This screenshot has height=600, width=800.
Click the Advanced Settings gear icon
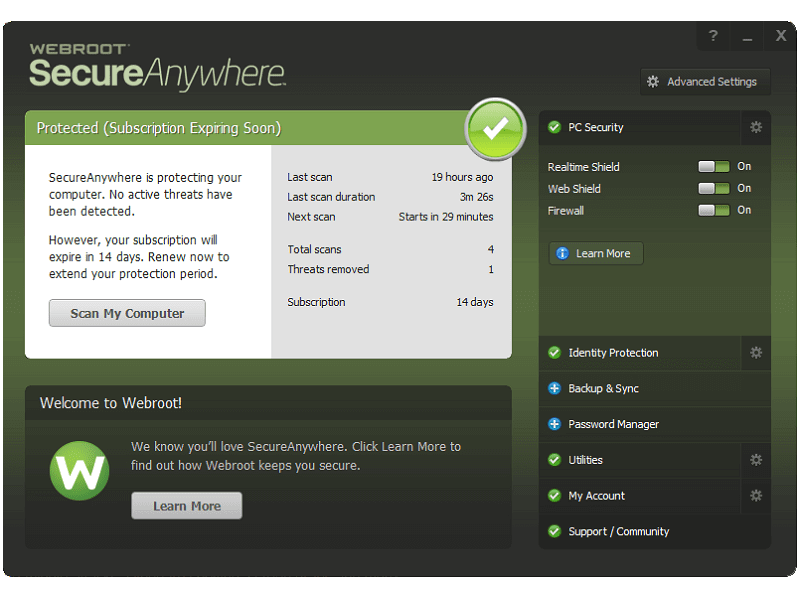[653, 82]
